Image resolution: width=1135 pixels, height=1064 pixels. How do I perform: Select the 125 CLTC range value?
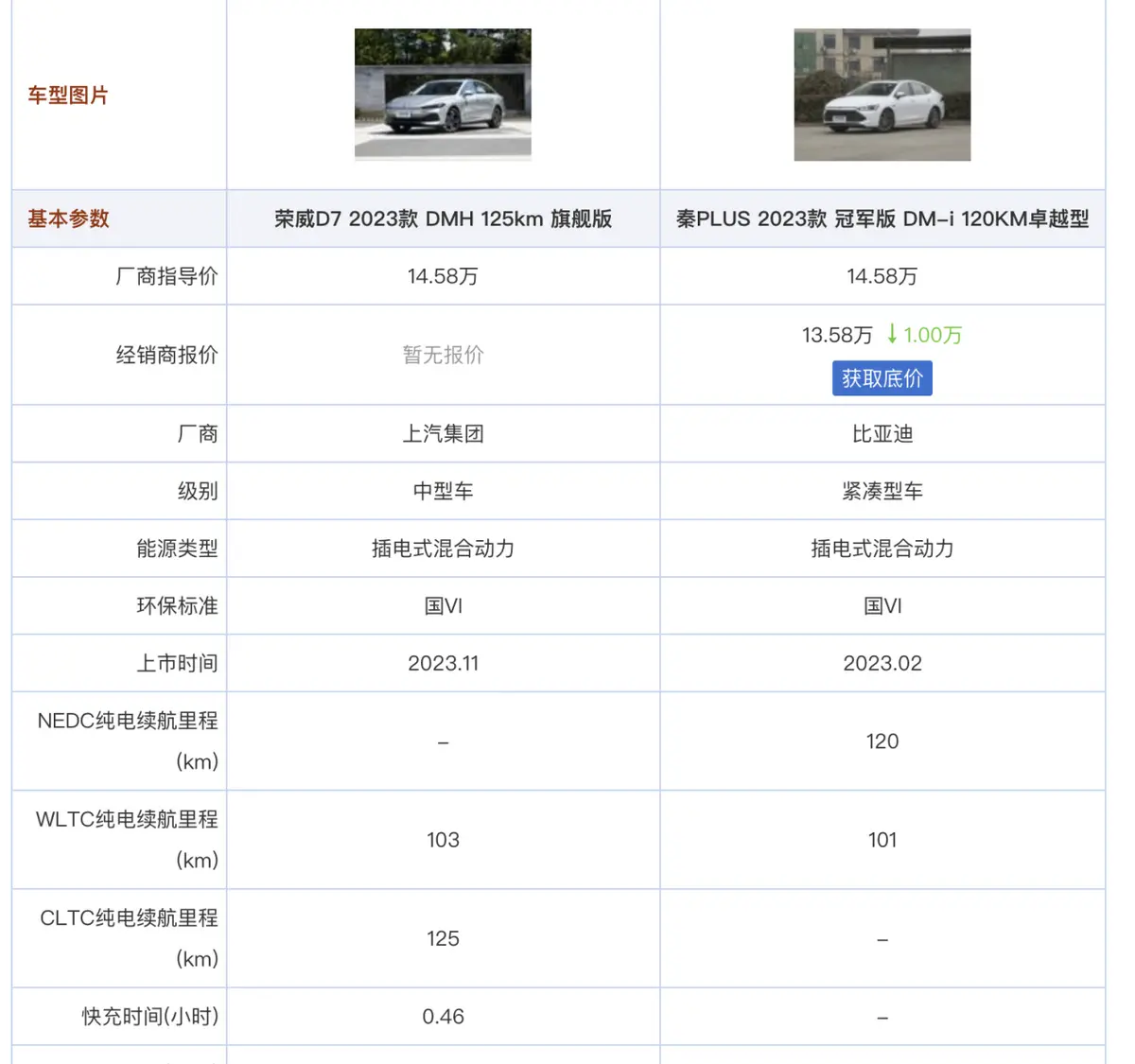coord(443,938)
